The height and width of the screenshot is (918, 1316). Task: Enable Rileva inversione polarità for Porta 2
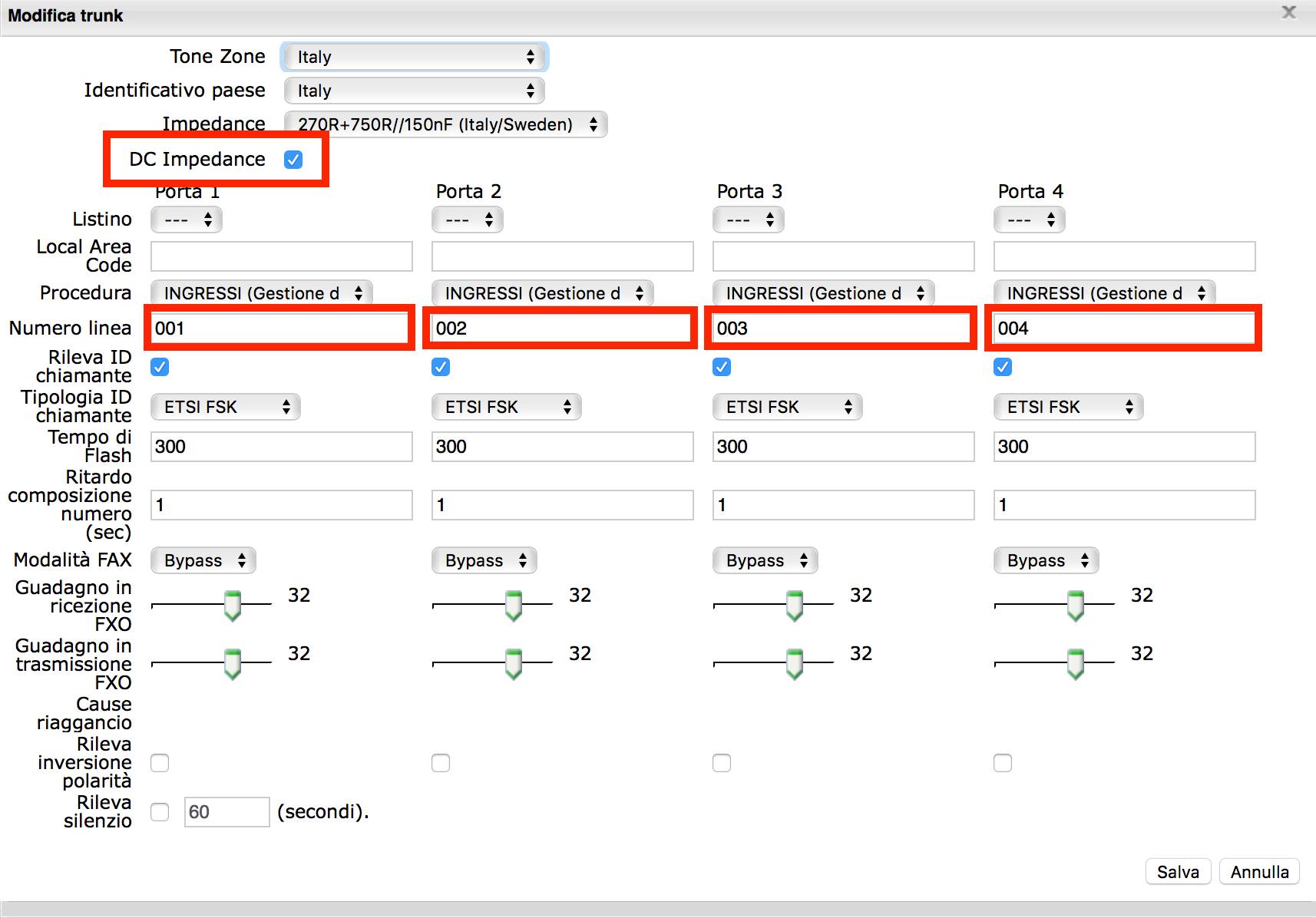441,763
